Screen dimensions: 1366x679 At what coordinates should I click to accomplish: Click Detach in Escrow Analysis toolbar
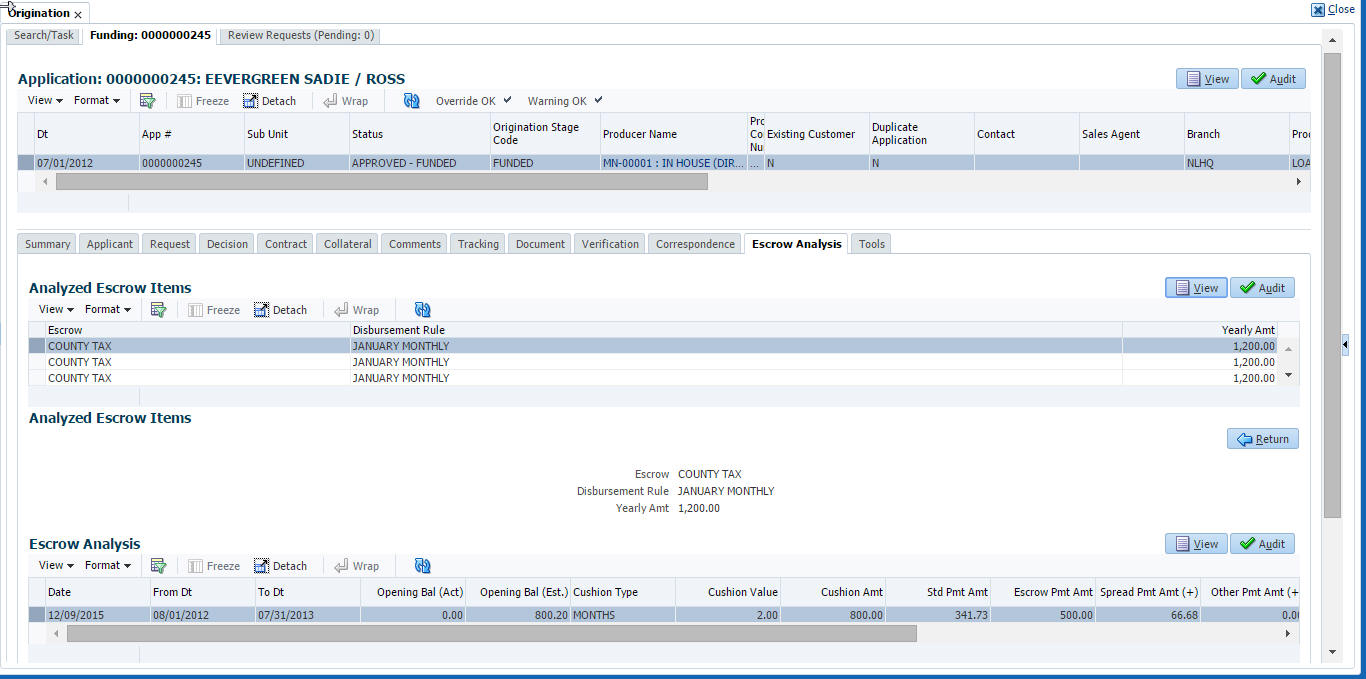pyautogui.click(x=280, y=566)
